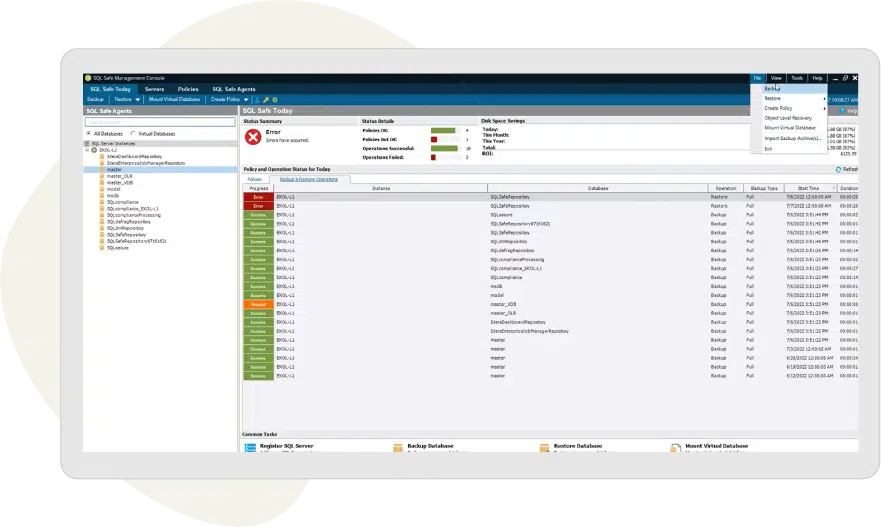Screen dimensions: 881x527
Task: Click the Policies OK green progress bar
Action: tap(443, 130)
